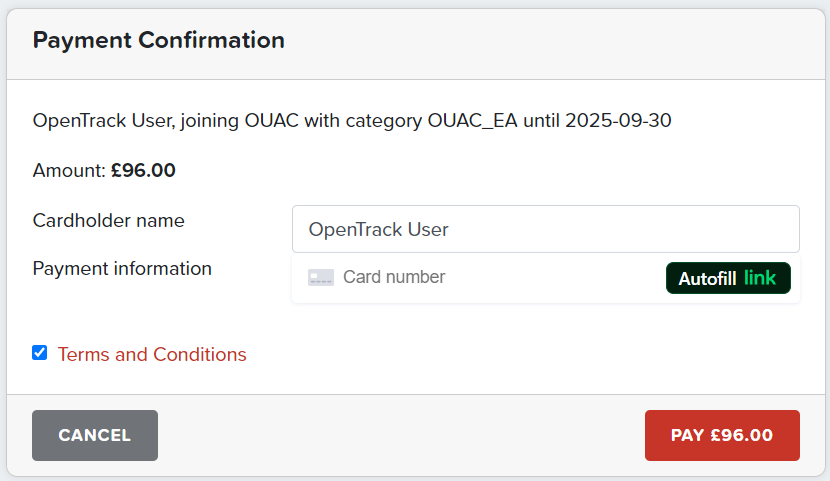Use the Autofill link button
The height and width of the screenshot is (481, 830).
click(728, 278)
